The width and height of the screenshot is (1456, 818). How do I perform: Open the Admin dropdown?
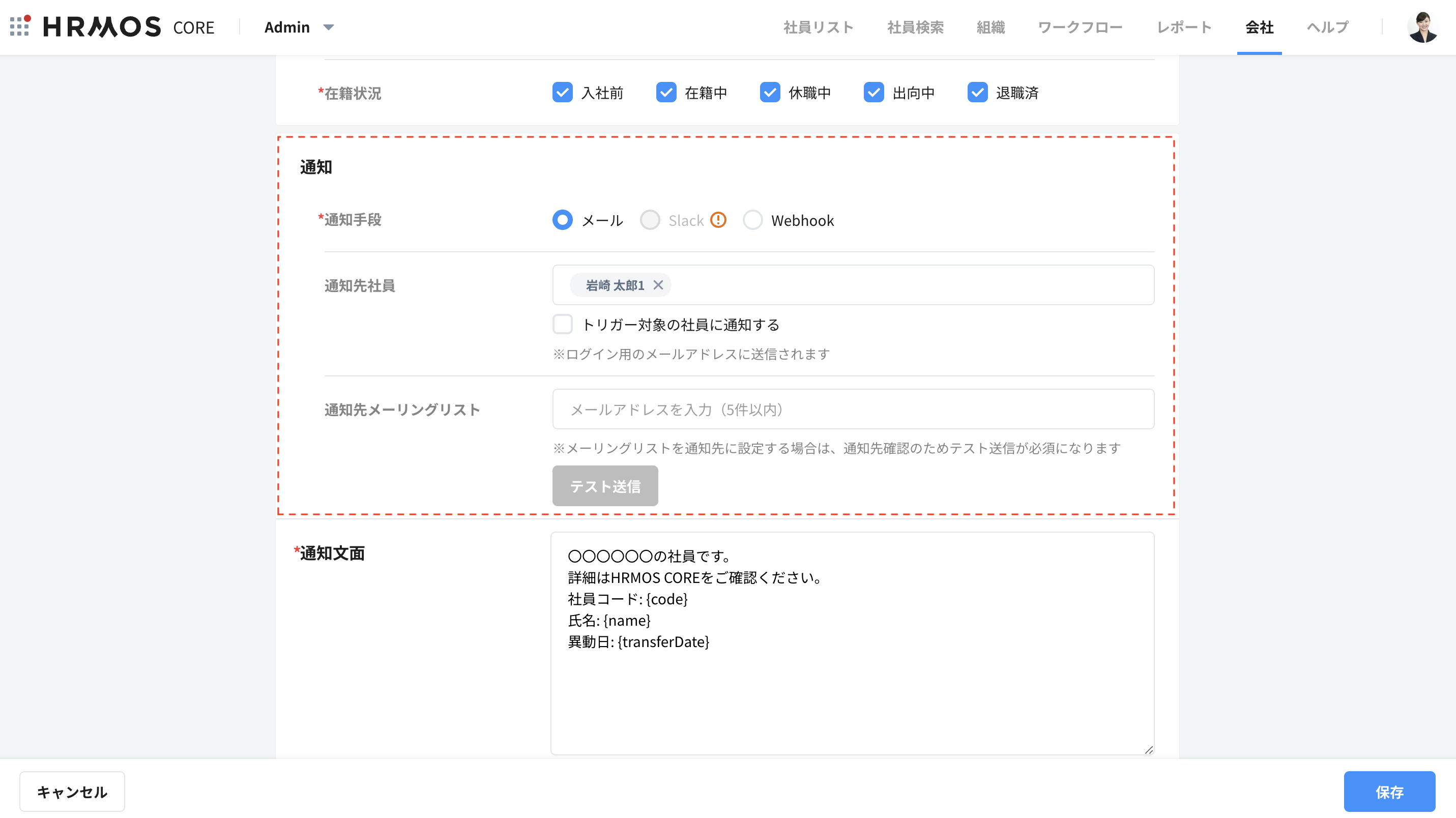tap(299, 27)
